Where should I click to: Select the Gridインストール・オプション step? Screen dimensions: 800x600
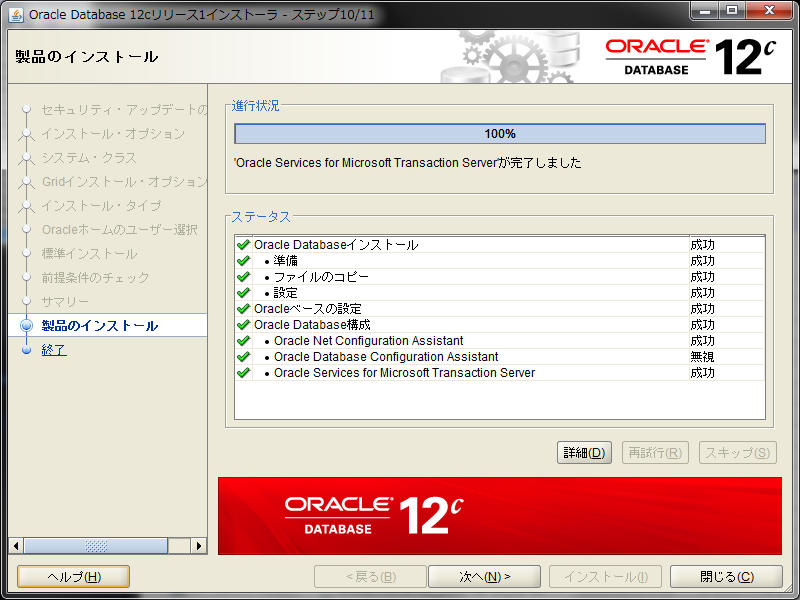pos(124,182)
